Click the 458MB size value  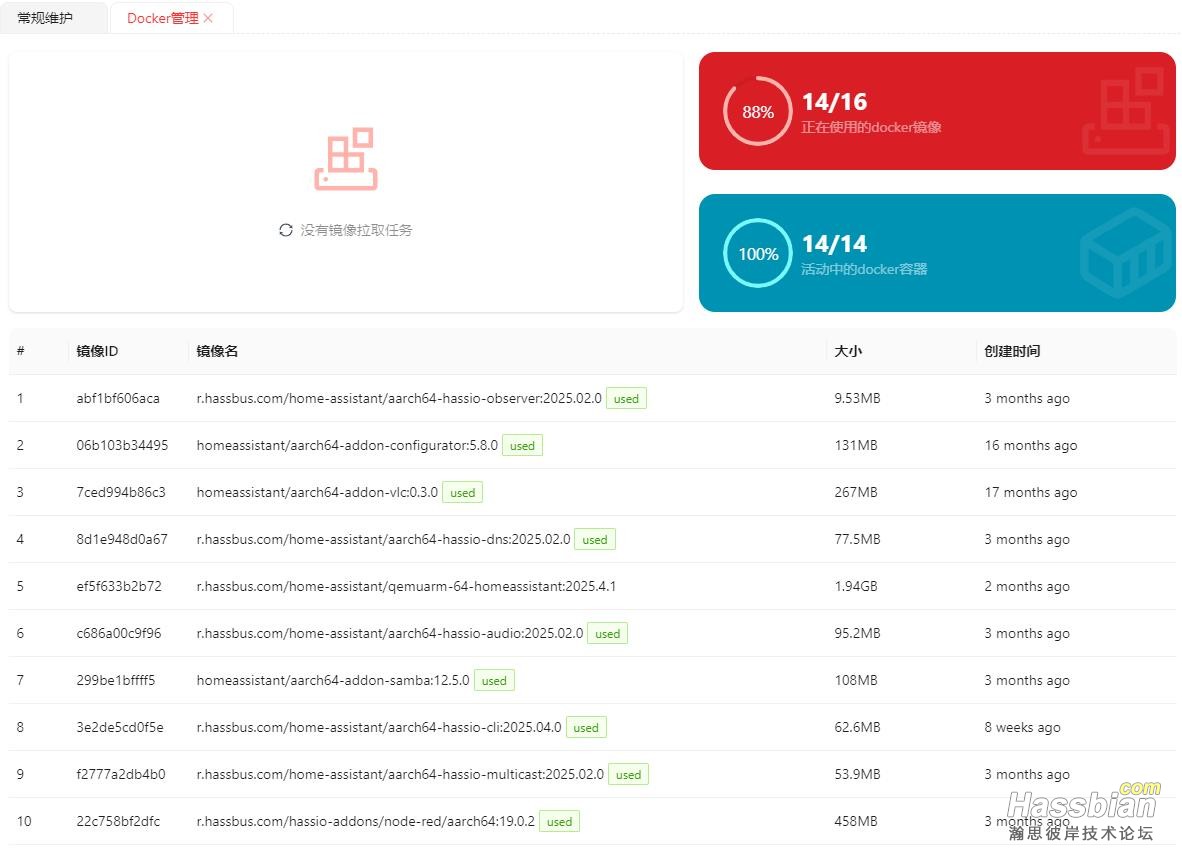pyautogui.click(x=856, y=821)
